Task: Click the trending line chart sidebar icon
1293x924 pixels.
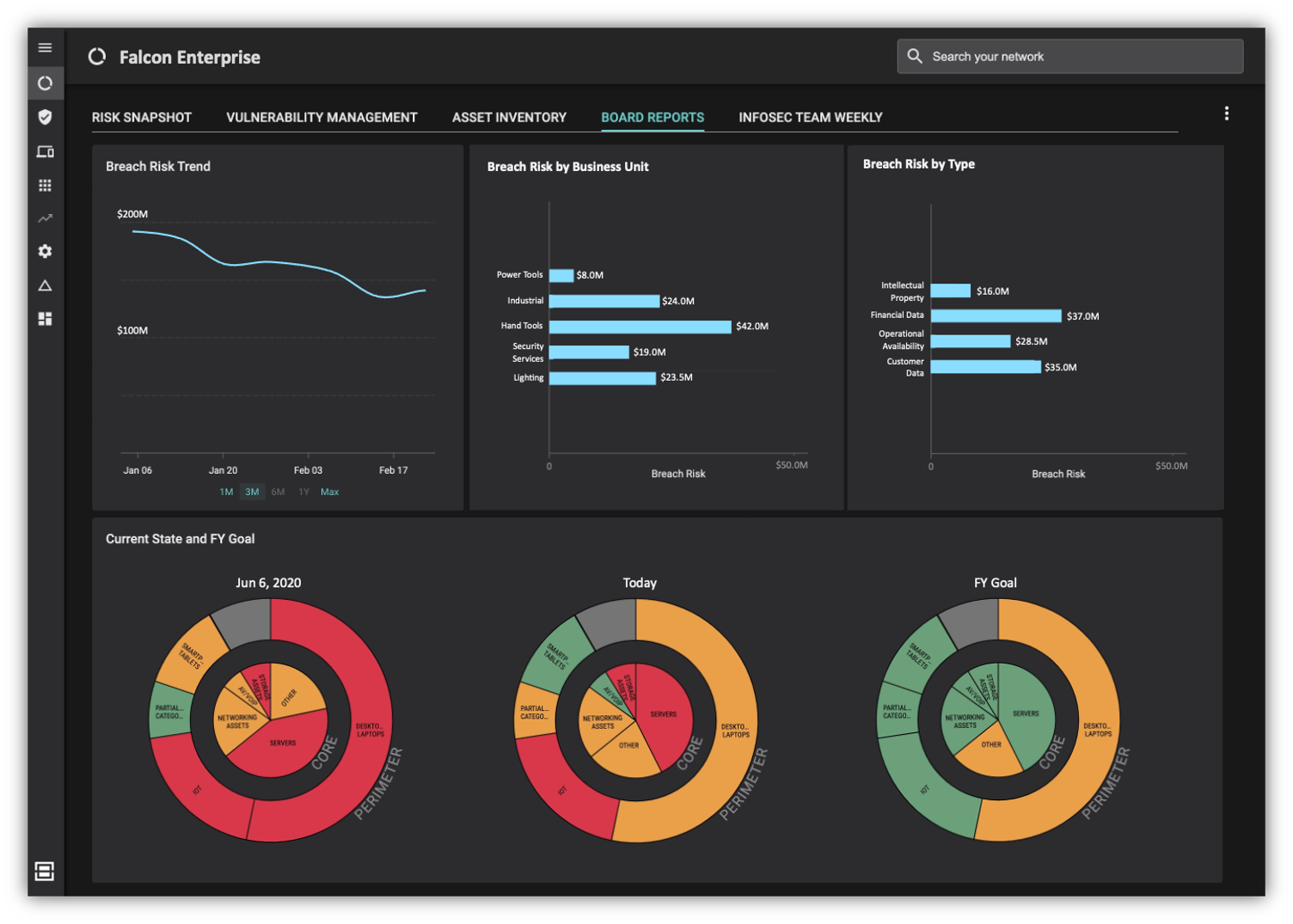Action: click(46, 218)
